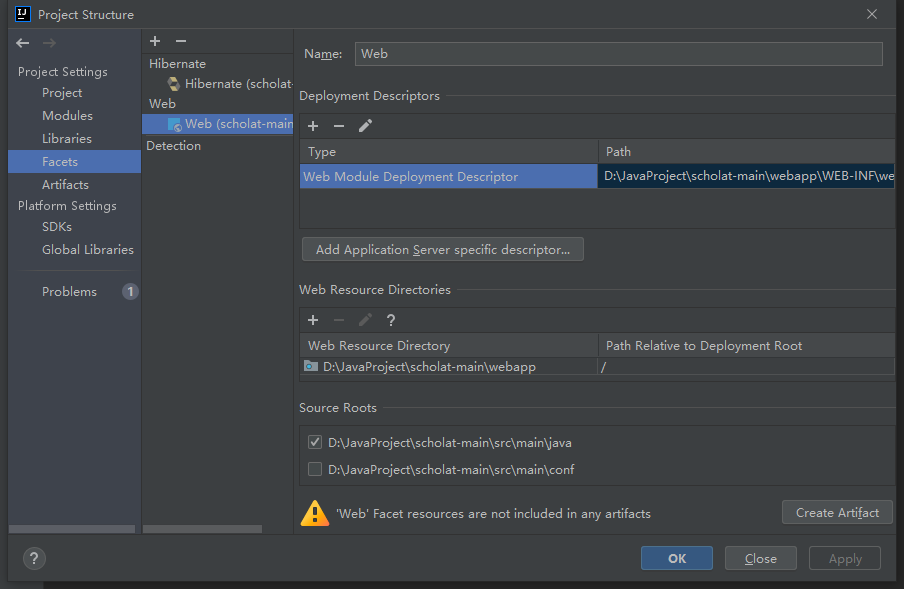
Task: Click the '/' deployment root path cell
Action: click(x=746, y=367)
